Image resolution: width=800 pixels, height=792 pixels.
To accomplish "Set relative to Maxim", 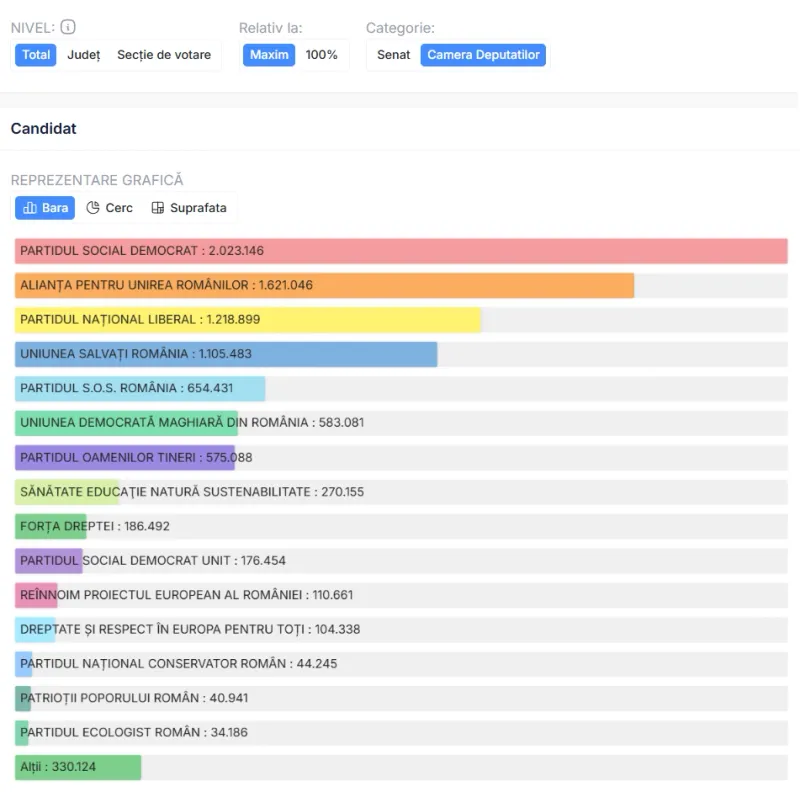I will click(269, 55).
